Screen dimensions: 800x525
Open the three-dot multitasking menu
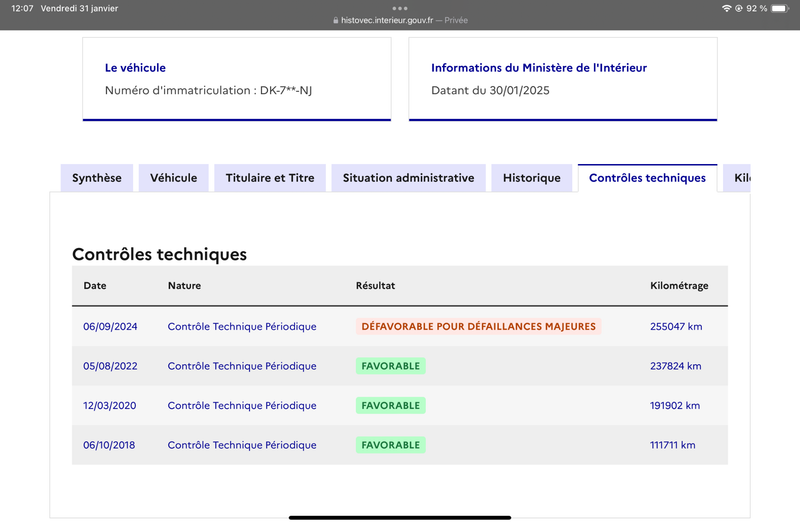[399, 8]
